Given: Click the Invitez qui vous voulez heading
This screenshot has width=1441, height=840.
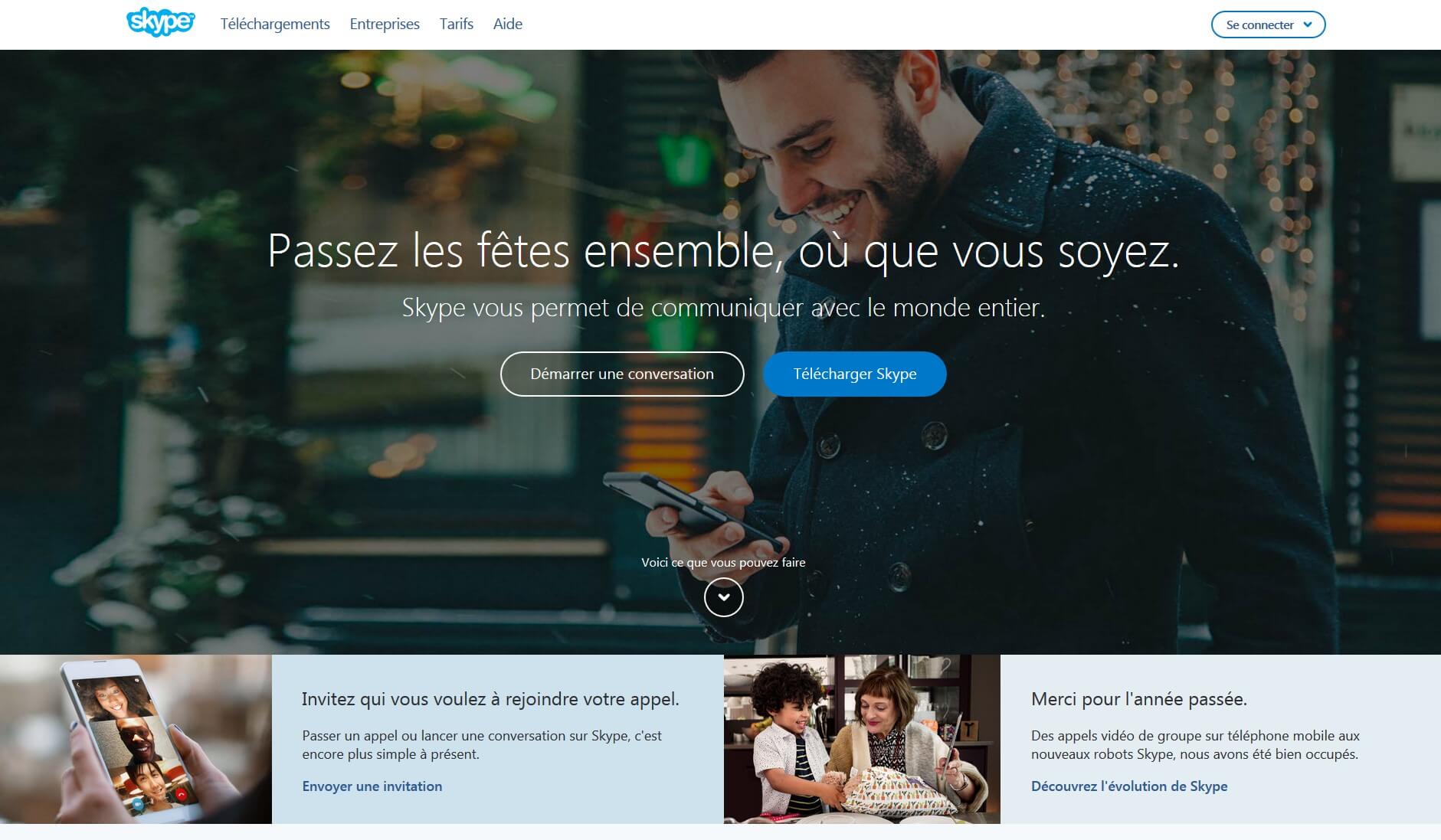Looking at the screenshot, I should tap(490, 699).
